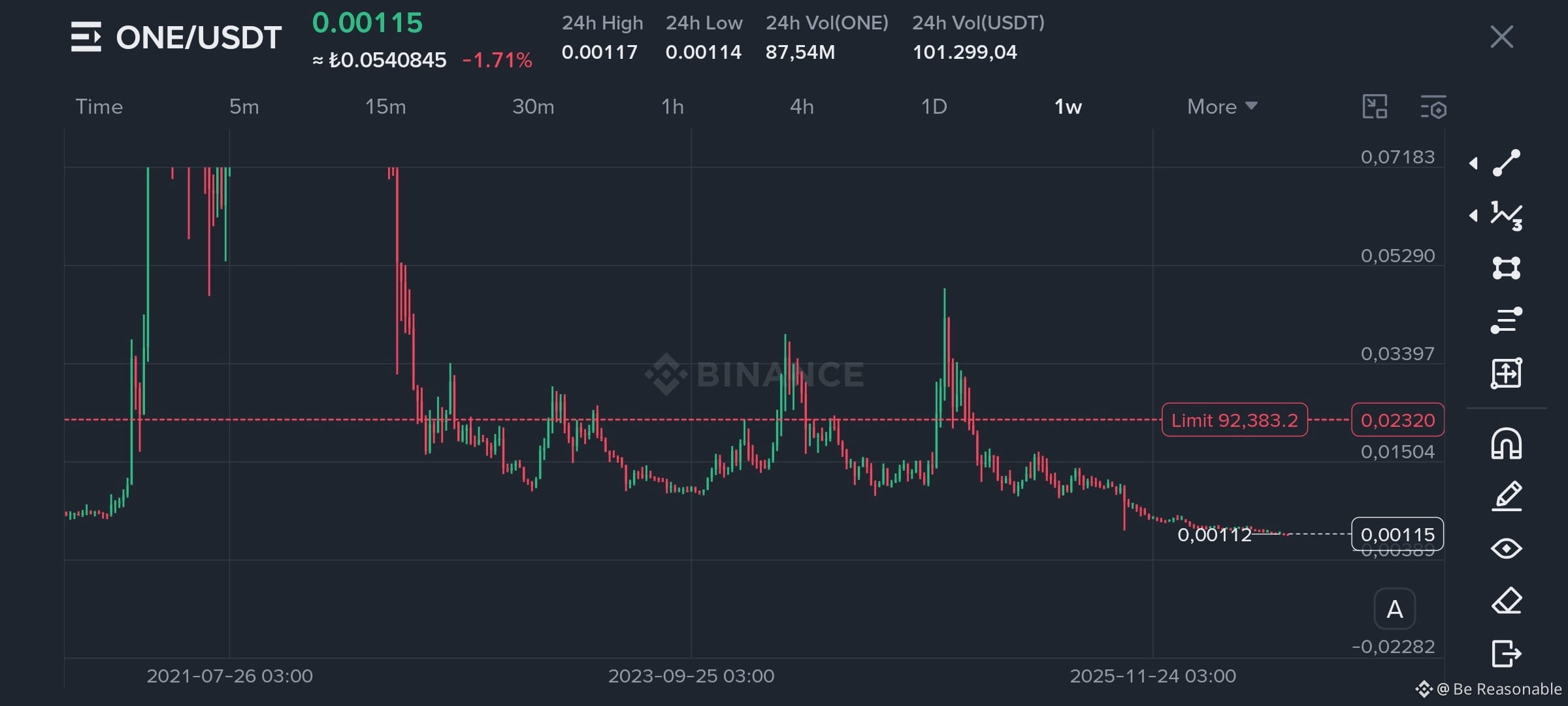Click the 2023-09-25 03:00 date label
This screenshot has height=706, width=1568.
click(x=691, y=676)
